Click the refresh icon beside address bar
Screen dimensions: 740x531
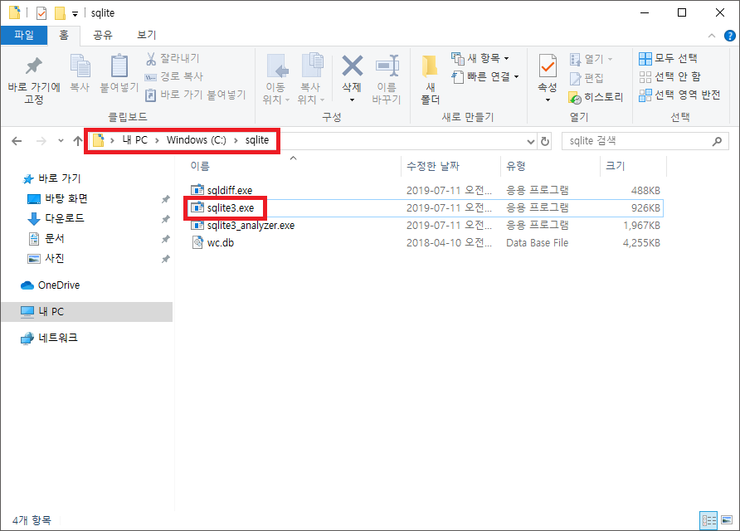pyautogui.click(x=545, y=141)
